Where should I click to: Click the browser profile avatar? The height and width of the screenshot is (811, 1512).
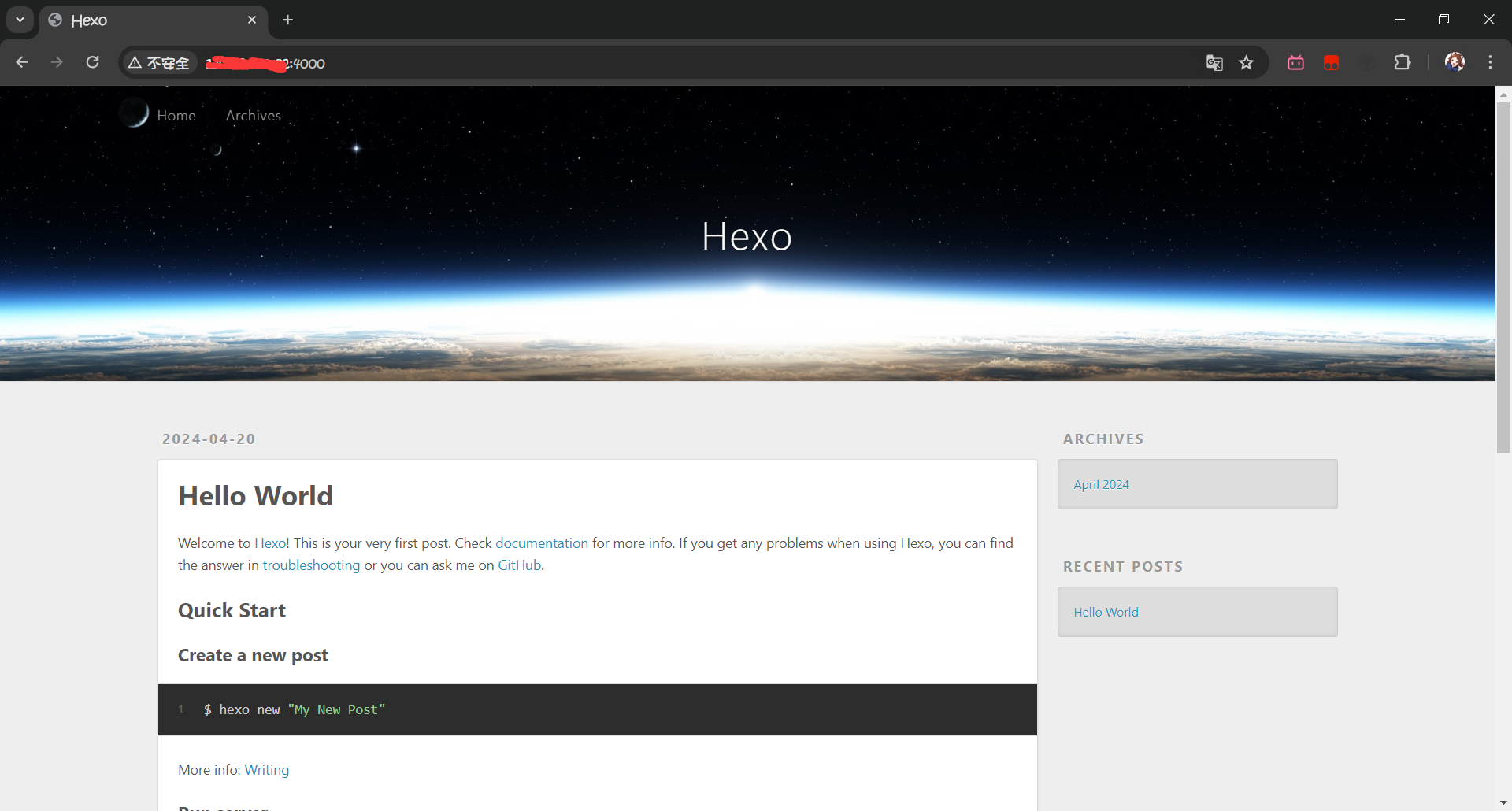1455,62
